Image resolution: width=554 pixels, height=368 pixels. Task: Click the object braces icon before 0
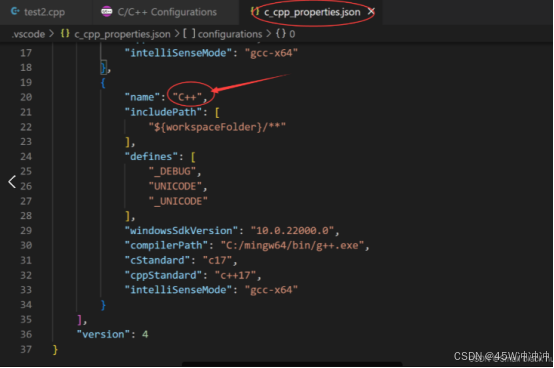(281, 34)
